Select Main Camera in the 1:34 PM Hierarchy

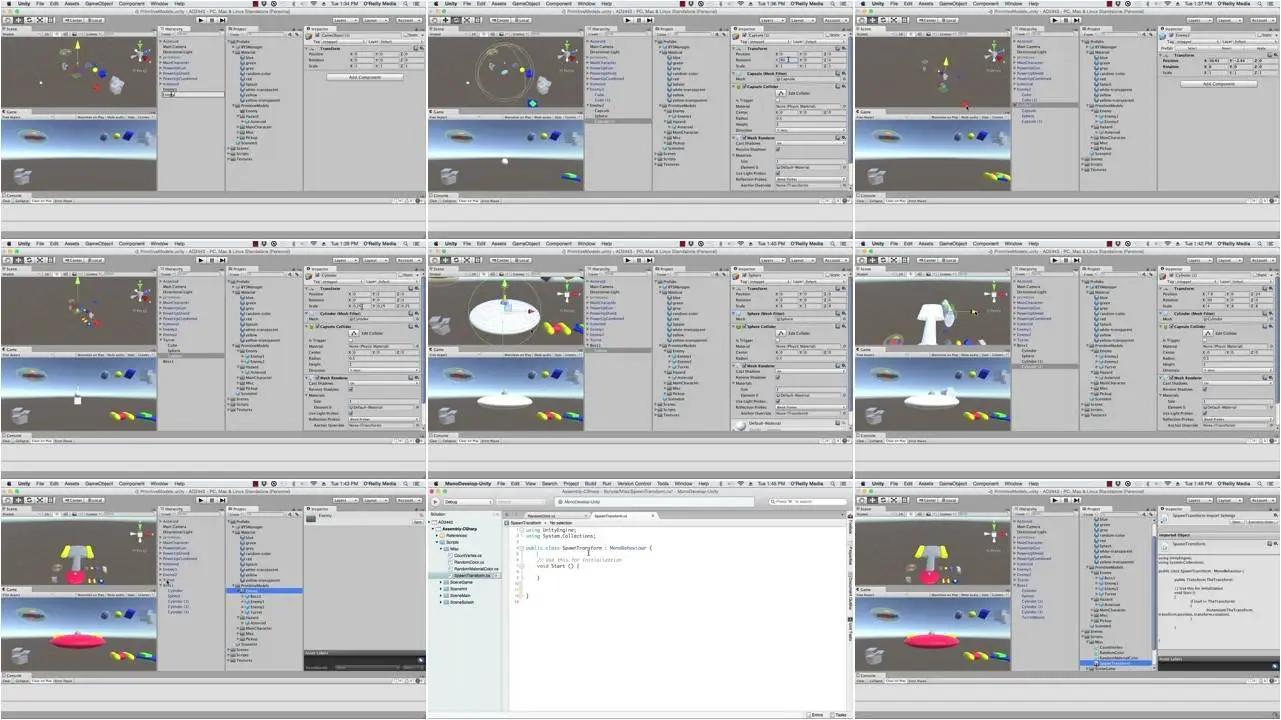pyautogui.click(x=174, y=47)
